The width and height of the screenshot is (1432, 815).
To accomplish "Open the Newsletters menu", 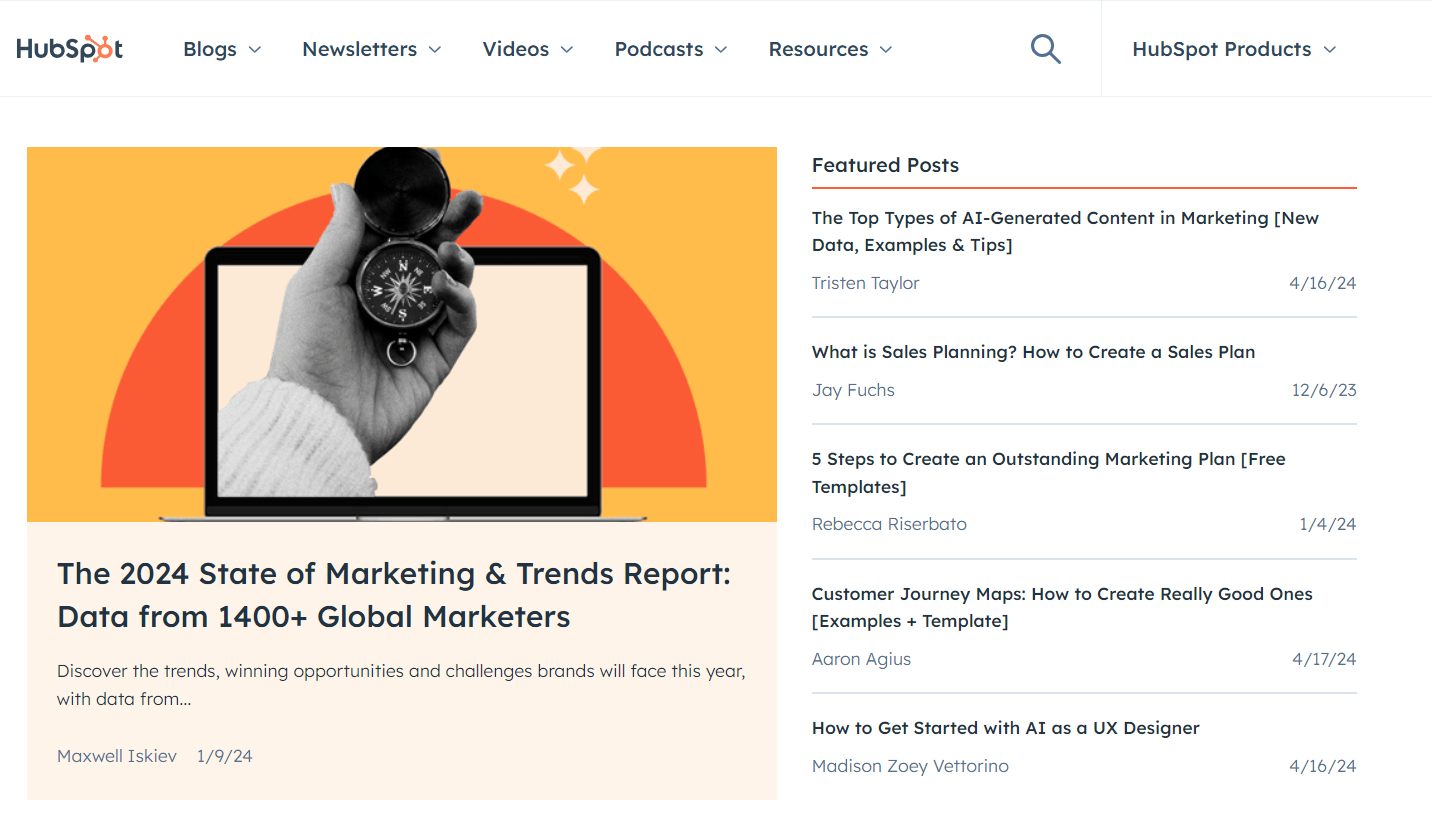I will click(x=371, y=49).
